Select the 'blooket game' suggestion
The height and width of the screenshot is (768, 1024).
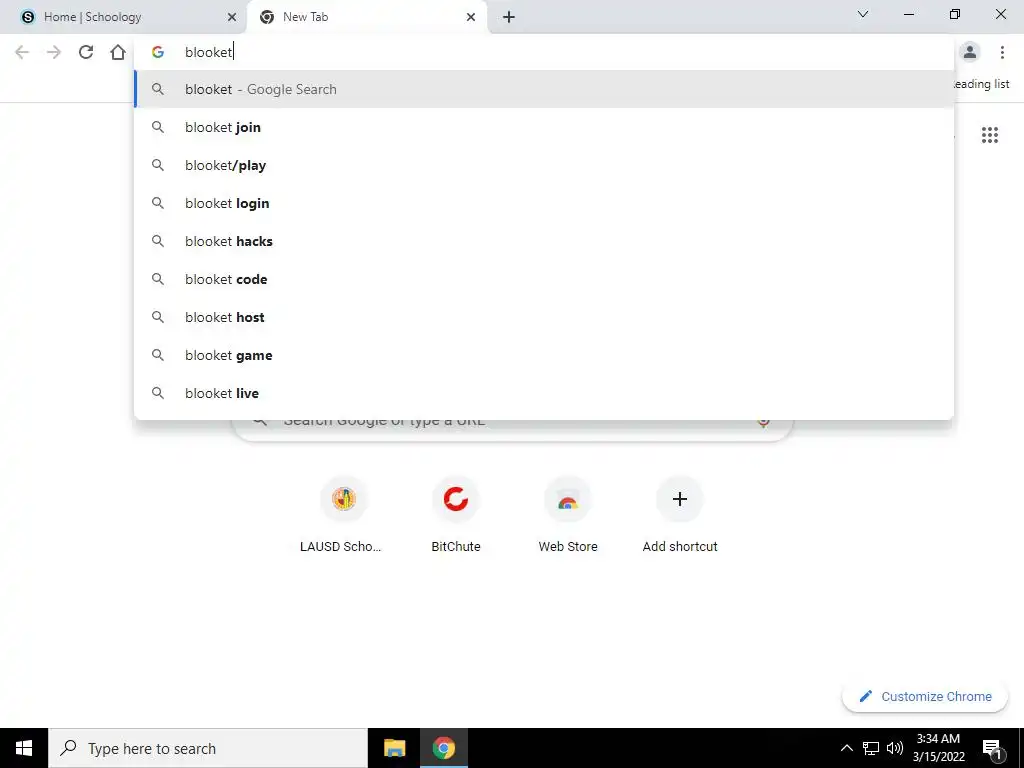pos(543,355)
